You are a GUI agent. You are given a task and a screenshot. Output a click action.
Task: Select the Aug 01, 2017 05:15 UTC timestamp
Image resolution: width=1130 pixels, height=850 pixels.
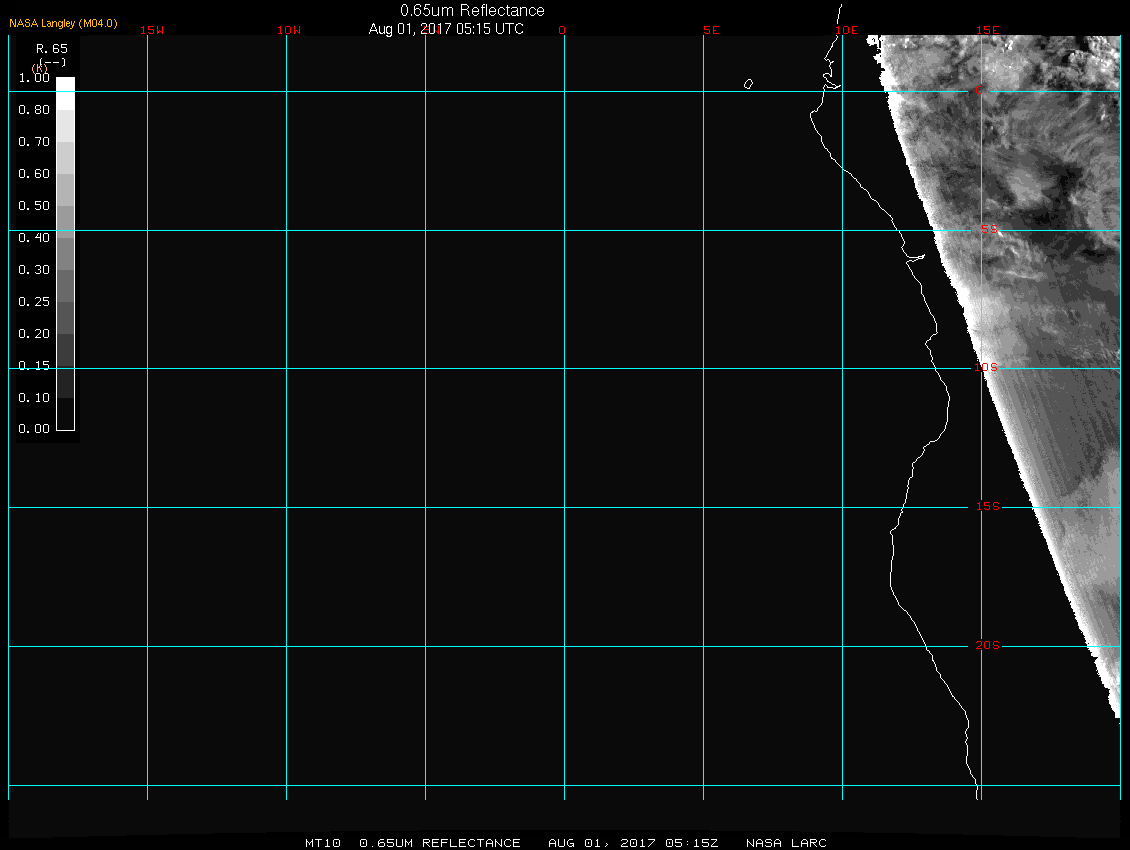(x=446, y=29)
